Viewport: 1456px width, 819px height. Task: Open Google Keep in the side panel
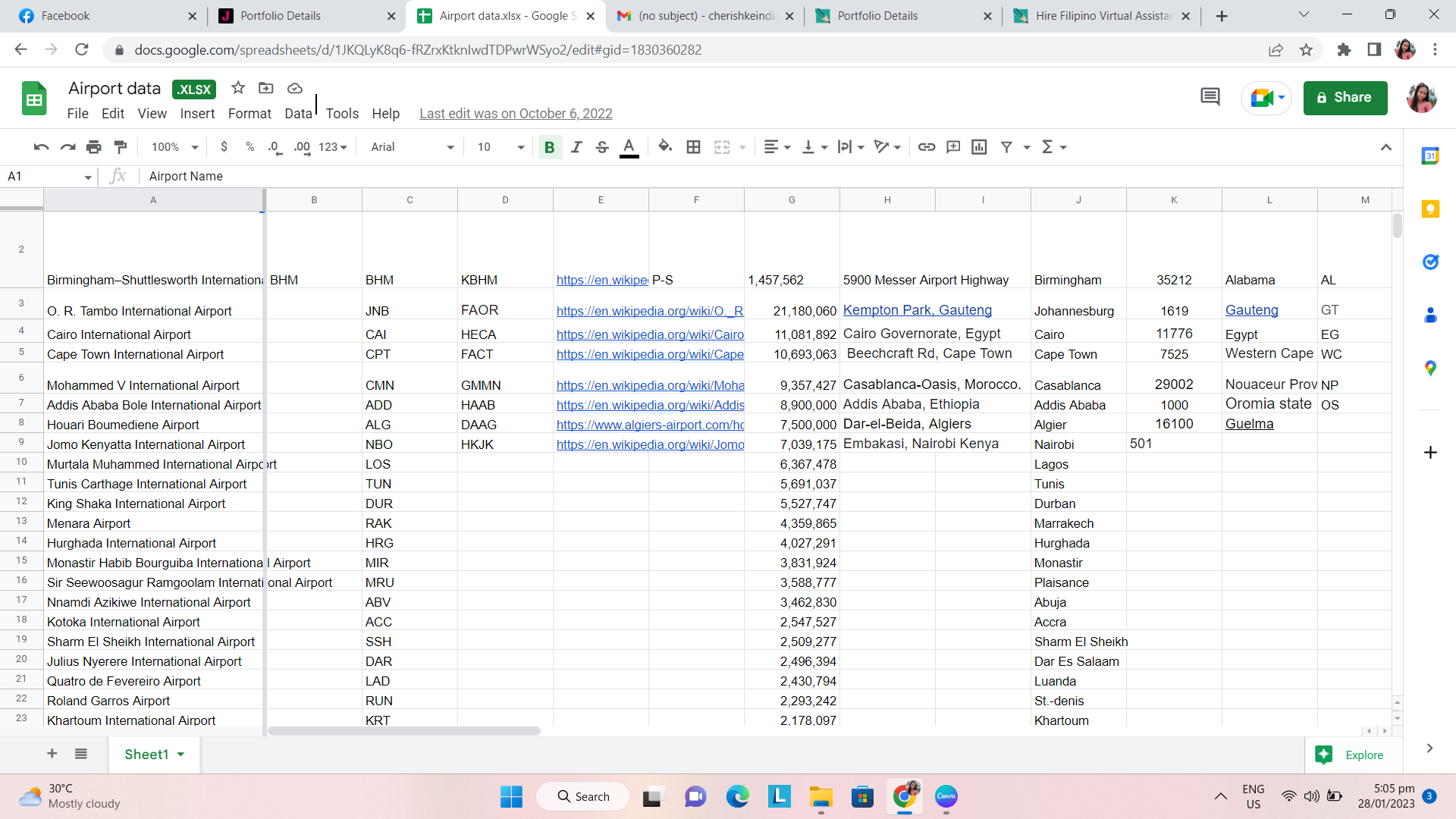pos(1430,209)
